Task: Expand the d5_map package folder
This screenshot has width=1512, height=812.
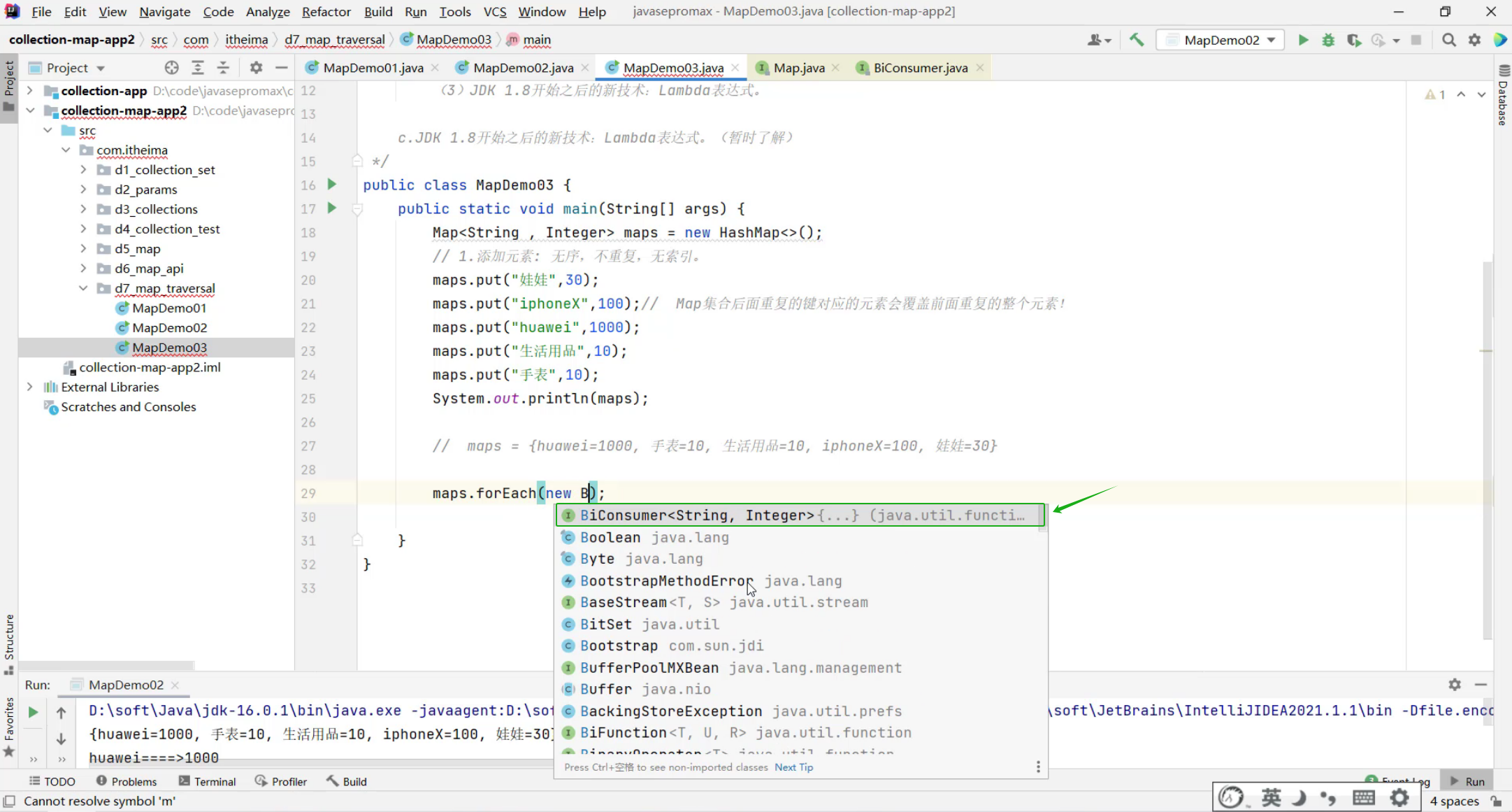Action: pyautogui.click(x=83, y=248)
